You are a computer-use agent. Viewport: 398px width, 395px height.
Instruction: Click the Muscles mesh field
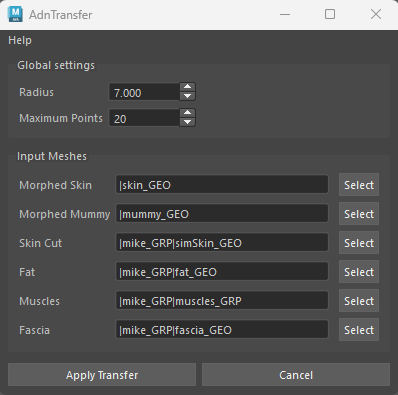pyautogui.click(x=222, y=300)
